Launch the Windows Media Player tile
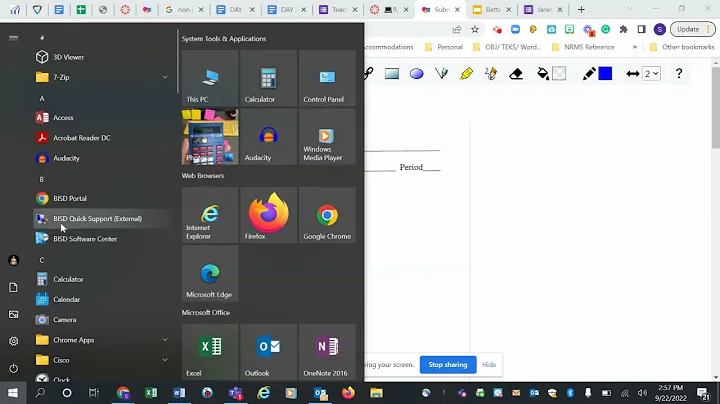The width and height of the screenshot is (720, 404). (x=327, y=136)
